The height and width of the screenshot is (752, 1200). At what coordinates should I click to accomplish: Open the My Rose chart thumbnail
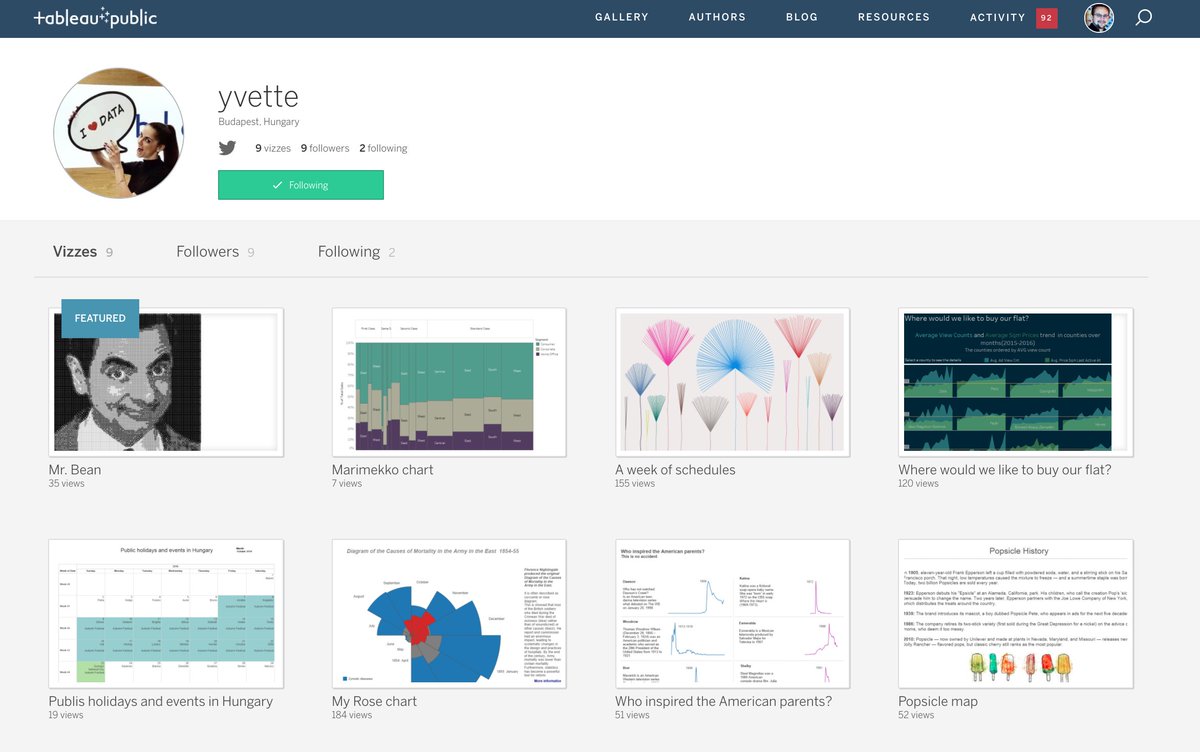click(449, 614)
